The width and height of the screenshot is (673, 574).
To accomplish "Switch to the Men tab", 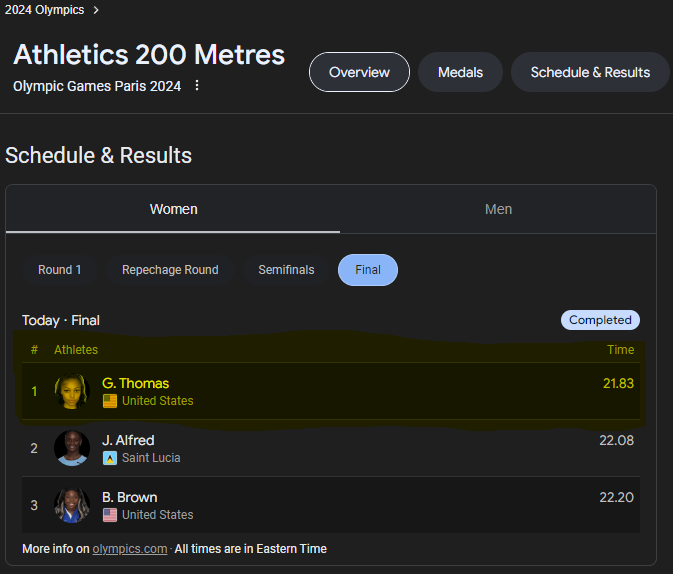I will (x=498, y=209).
